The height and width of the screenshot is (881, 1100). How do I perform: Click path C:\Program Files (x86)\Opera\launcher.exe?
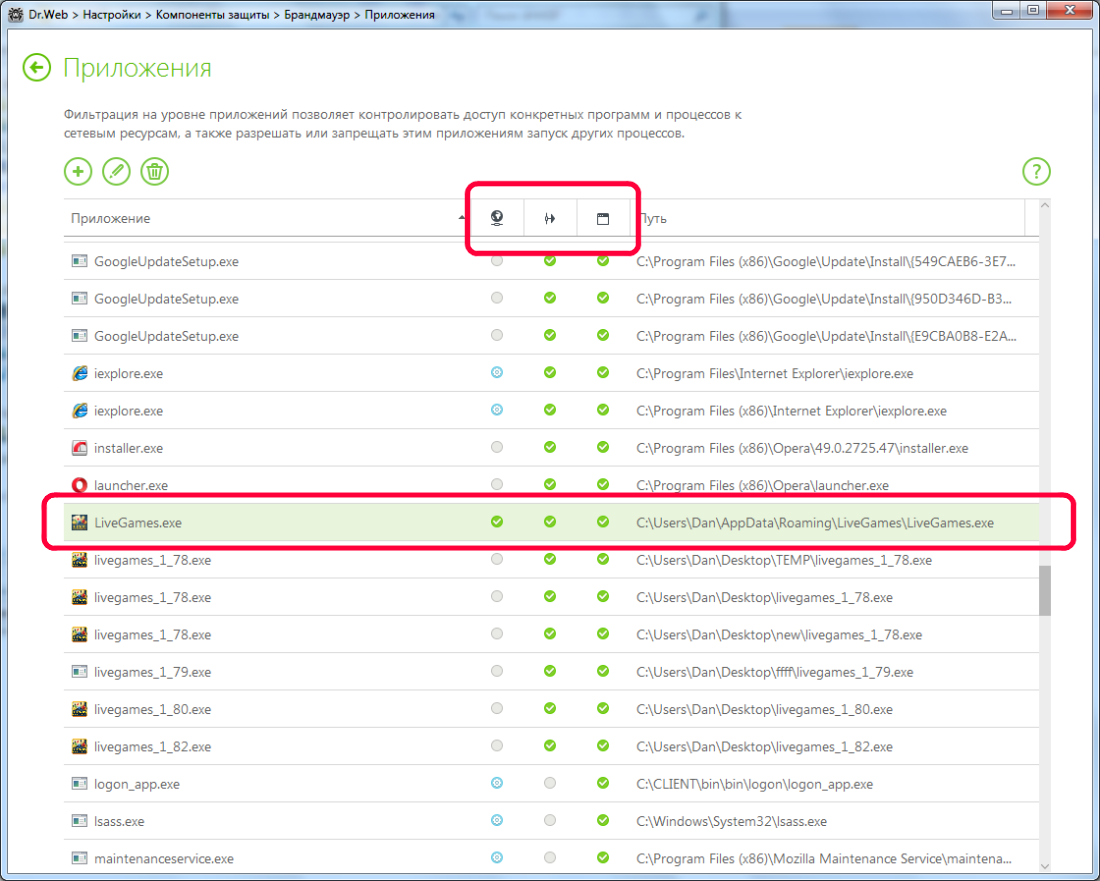pos(762,485)
